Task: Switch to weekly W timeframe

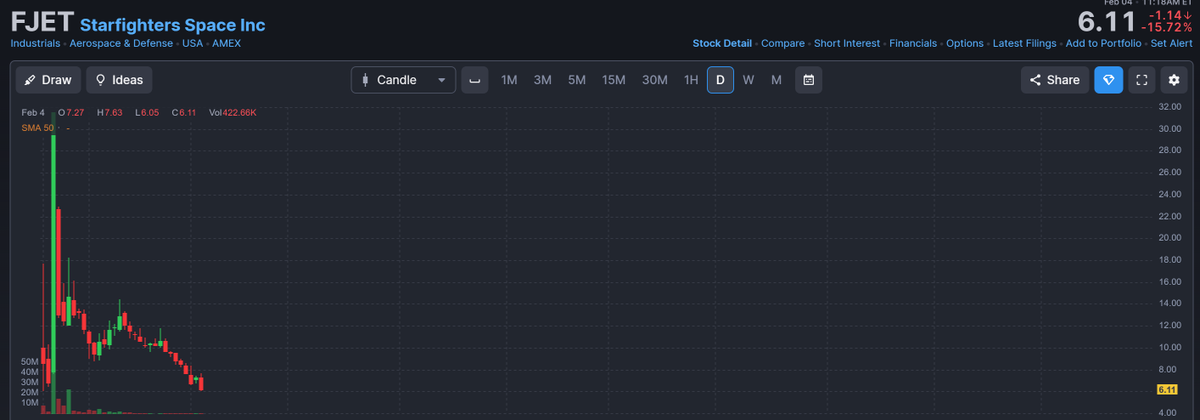Action: pyautogui.click(x=748, y=80)
